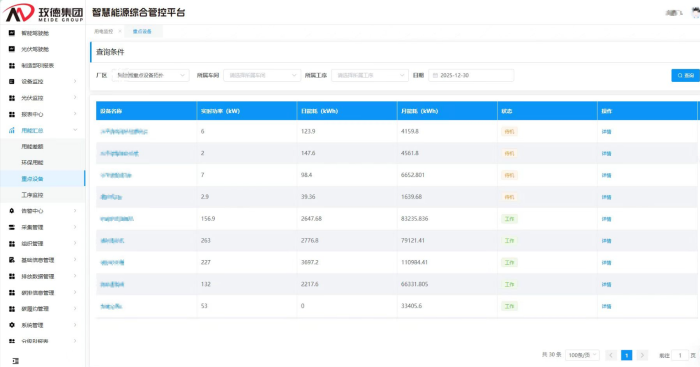Click the value 83235.836
Viewport: 700px width, 367px height.
click(415, 219)
